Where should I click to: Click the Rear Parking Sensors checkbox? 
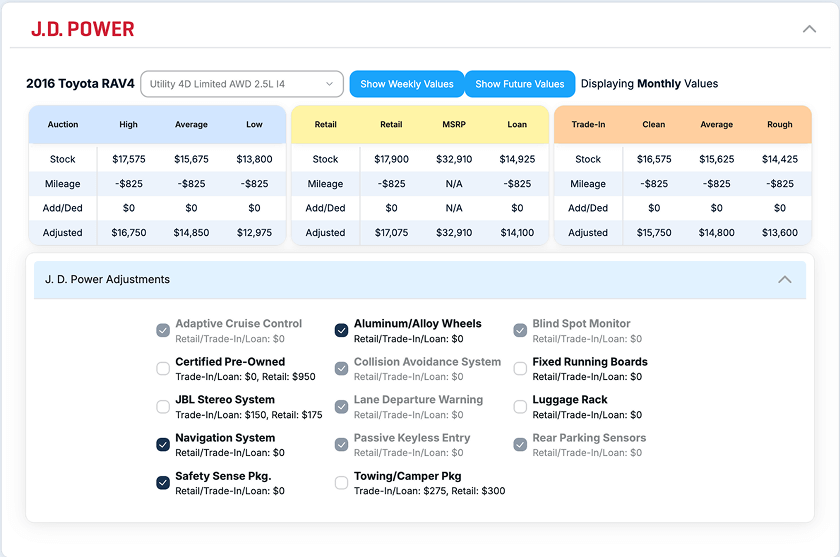coord(520,445)
